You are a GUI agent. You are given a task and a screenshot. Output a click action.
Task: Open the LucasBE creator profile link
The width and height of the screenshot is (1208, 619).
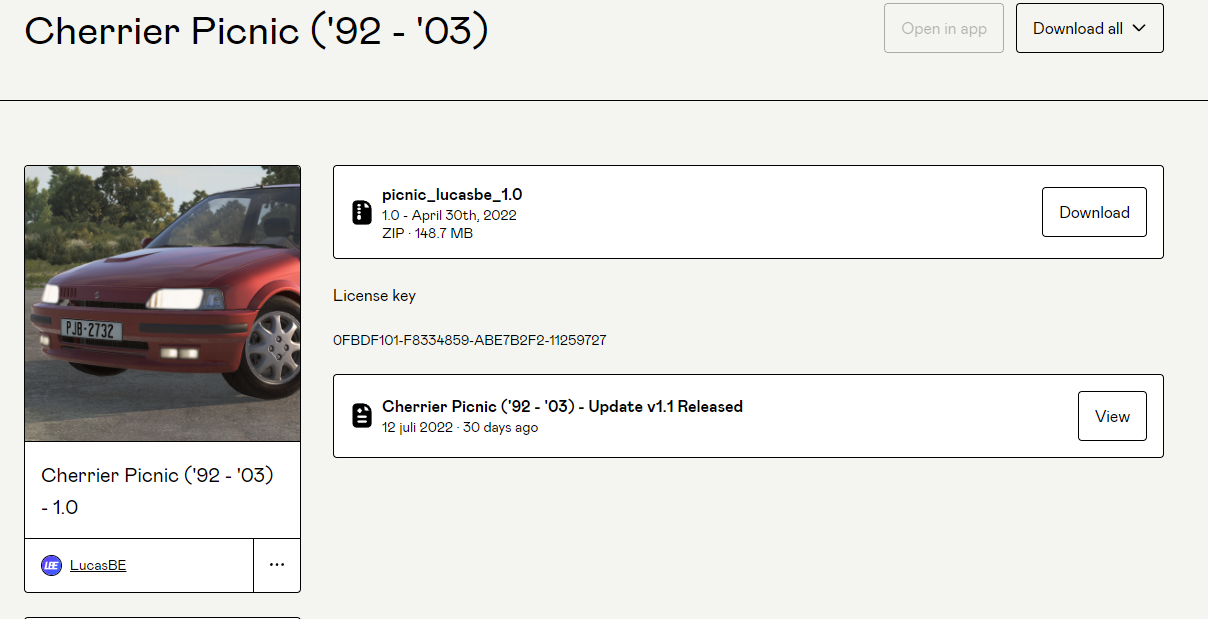pyautogui.click(x=98, y=565)
